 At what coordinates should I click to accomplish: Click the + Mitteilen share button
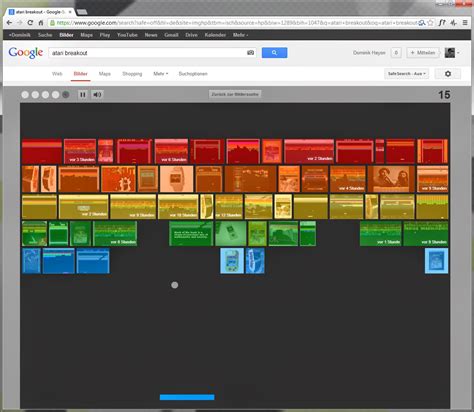pos(423,53)
